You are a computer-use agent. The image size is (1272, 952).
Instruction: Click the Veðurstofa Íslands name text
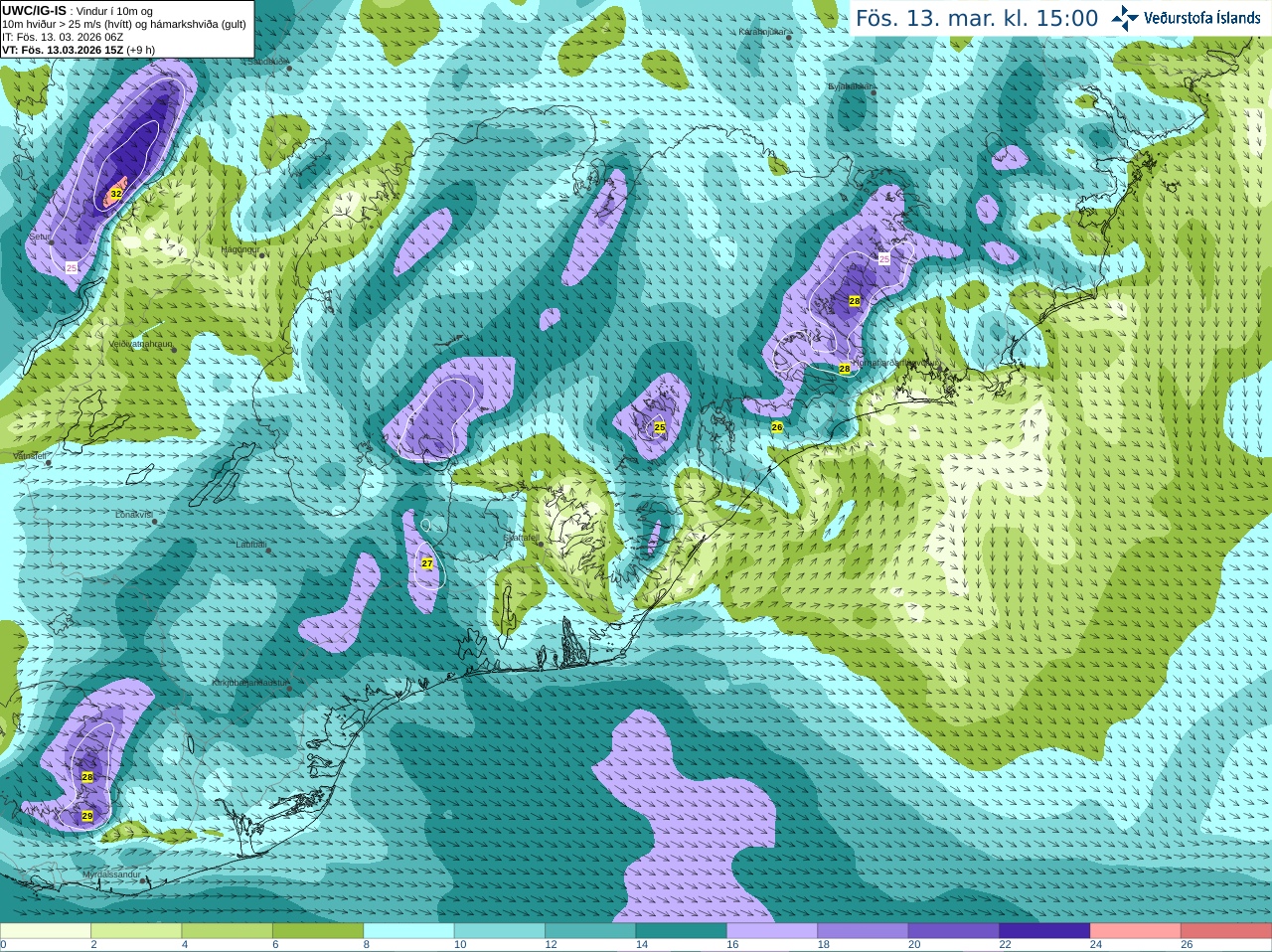coord(1201,18)
